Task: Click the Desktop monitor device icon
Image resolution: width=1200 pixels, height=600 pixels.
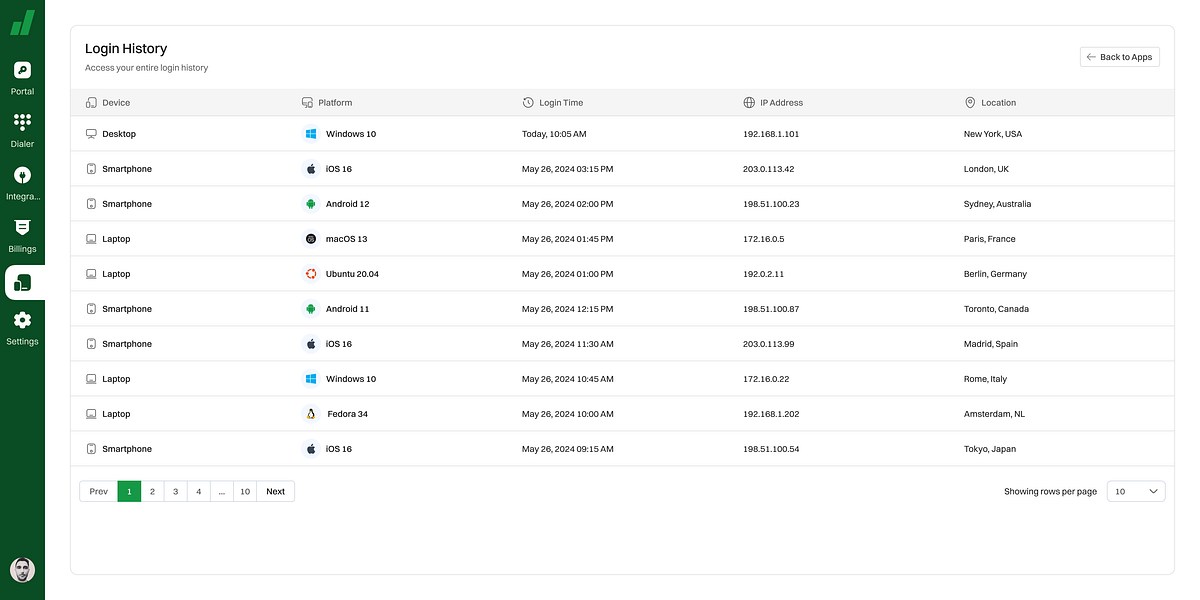Action: (91, 134)
